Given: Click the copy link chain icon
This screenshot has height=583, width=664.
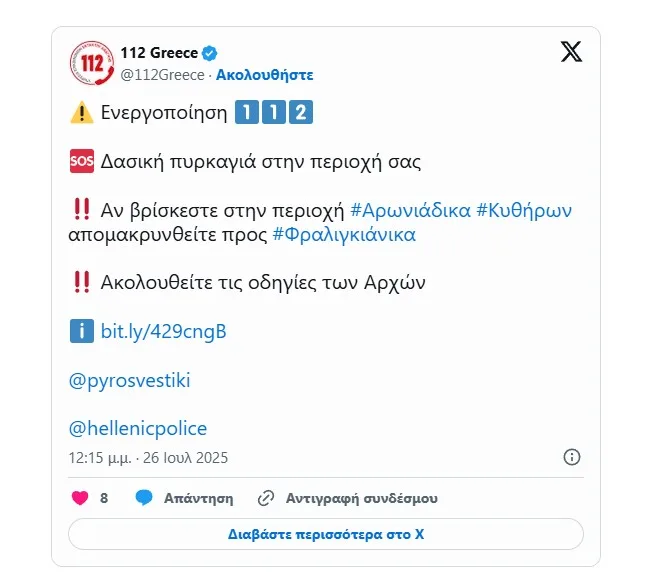Looking at the screenshot, I should point(266,498).
